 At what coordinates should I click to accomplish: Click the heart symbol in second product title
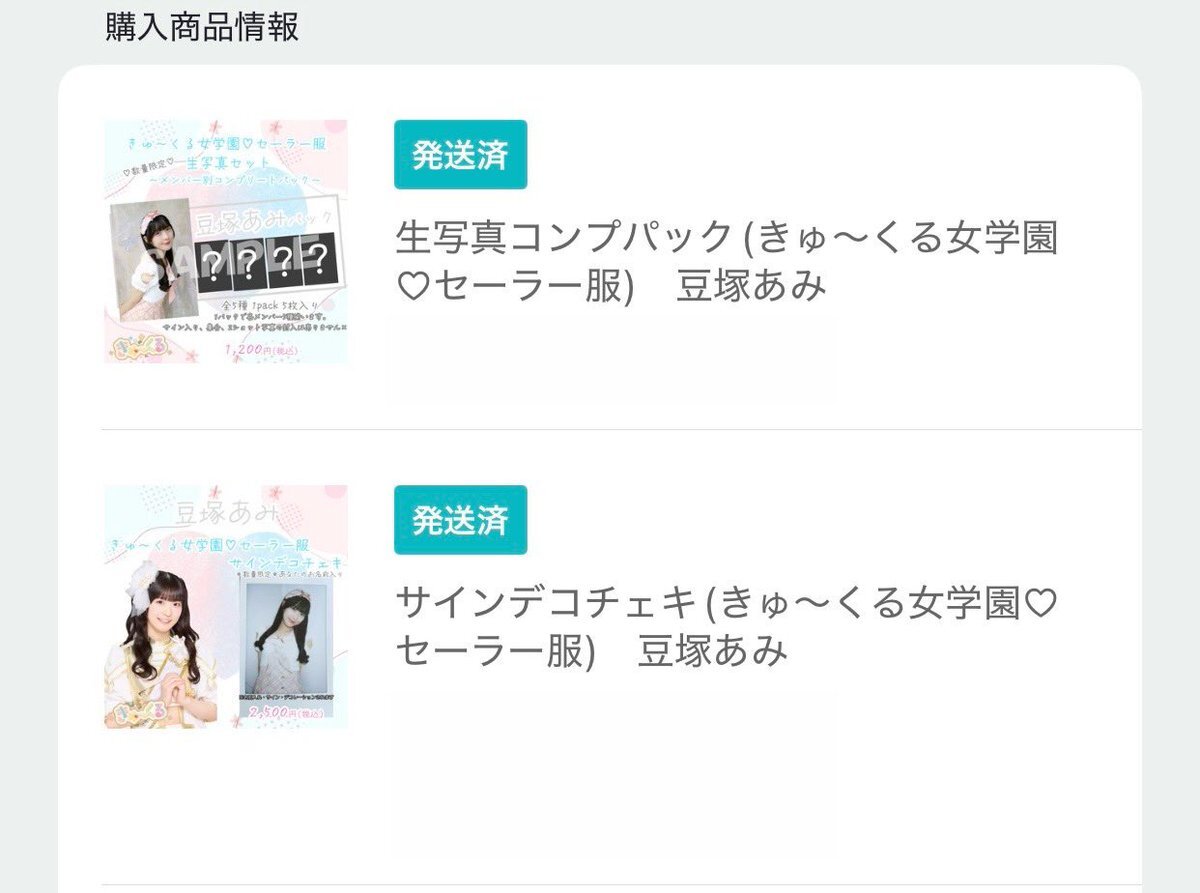click(x=1041, y=604)
